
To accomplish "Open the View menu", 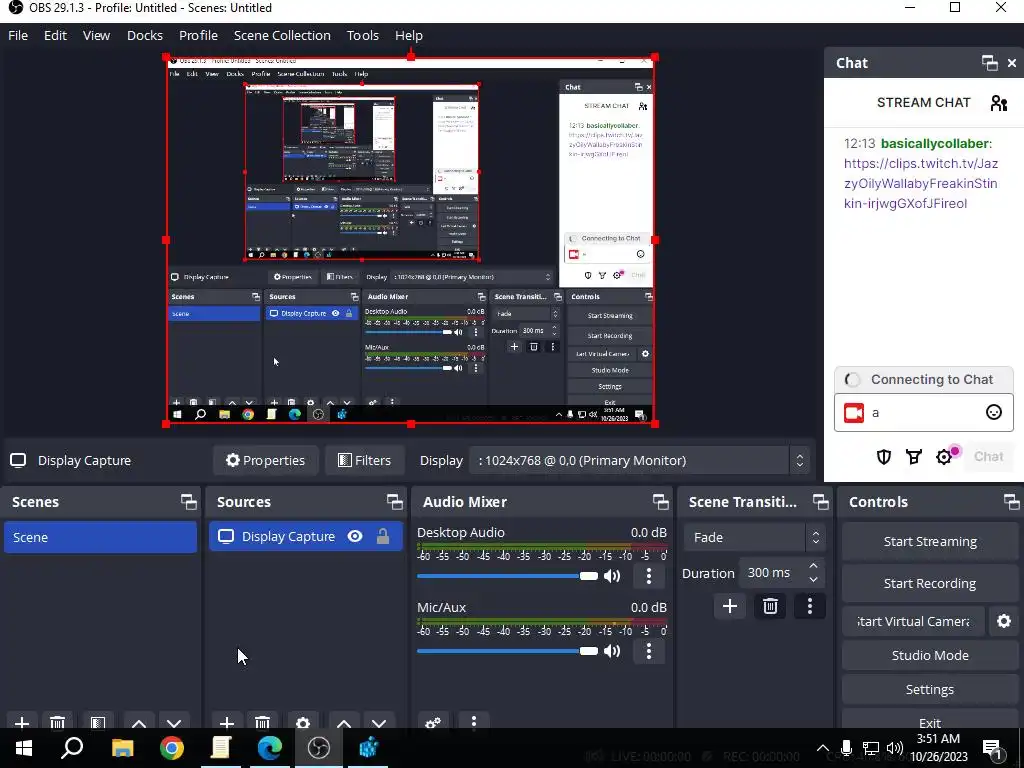I will 96,35.
